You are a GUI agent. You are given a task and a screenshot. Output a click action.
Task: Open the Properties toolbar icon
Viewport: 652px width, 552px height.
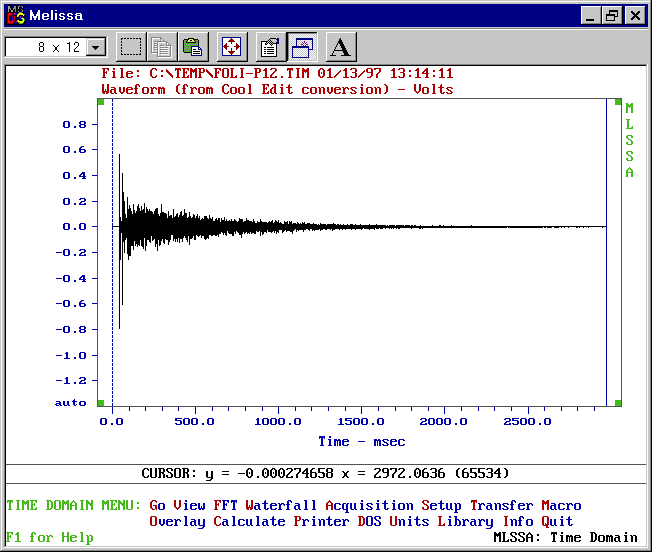pyautogui.click(x=271, y=47)
